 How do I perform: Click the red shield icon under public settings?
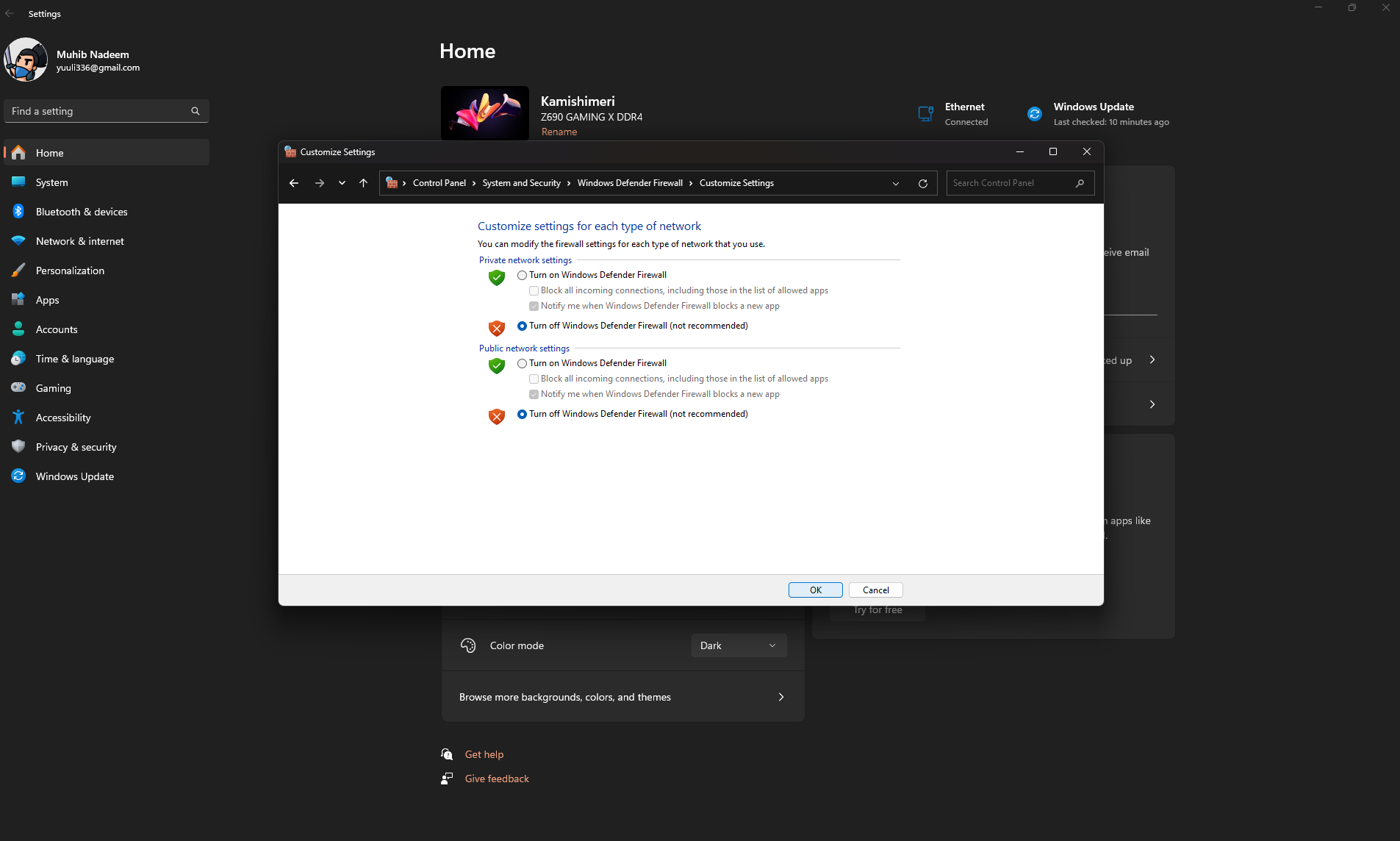(x=497, y=416)
